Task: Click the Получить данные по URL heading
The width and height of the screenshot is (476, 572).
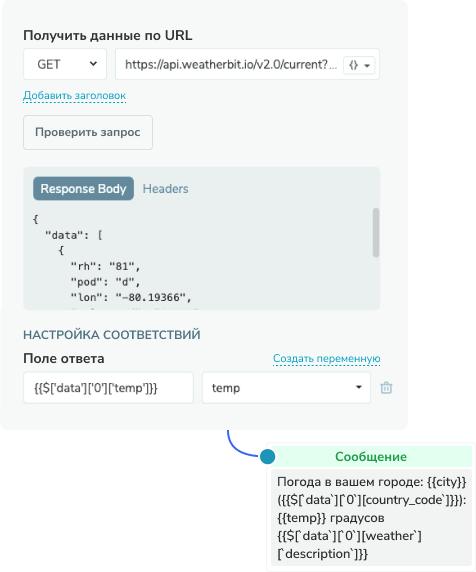Action: tap(108, 35)
